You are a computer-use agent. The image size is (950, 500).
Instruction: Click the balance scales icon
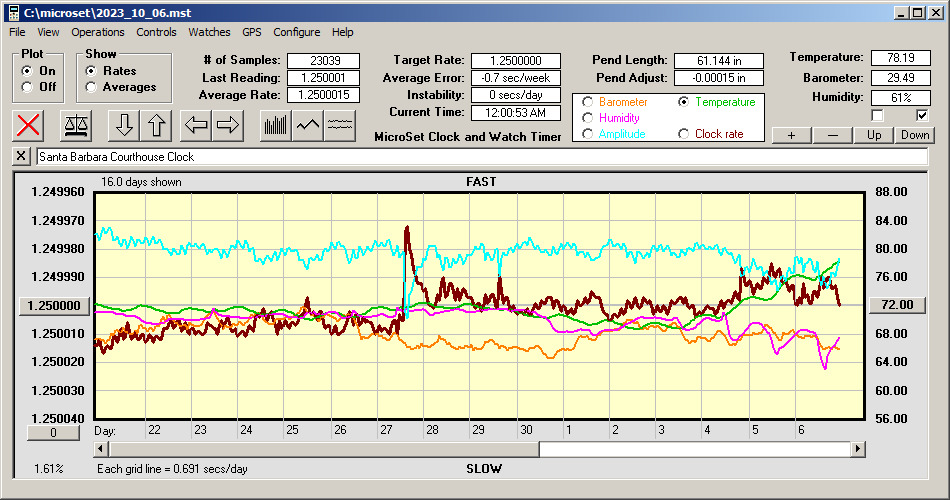75,125
